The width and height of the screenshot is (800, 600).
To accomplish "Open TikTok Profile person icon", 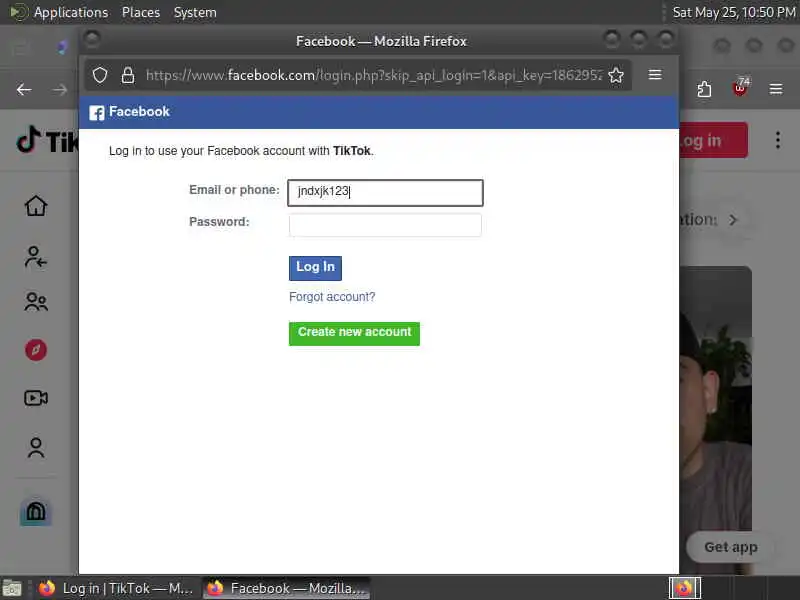I will coord(36,448).
